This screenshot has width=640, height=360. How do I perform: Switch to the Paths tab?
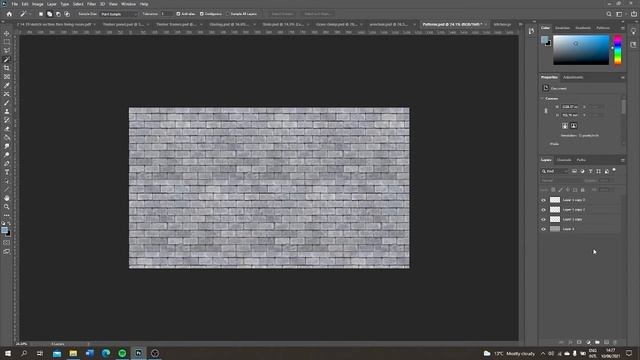[x=581, y=160]
